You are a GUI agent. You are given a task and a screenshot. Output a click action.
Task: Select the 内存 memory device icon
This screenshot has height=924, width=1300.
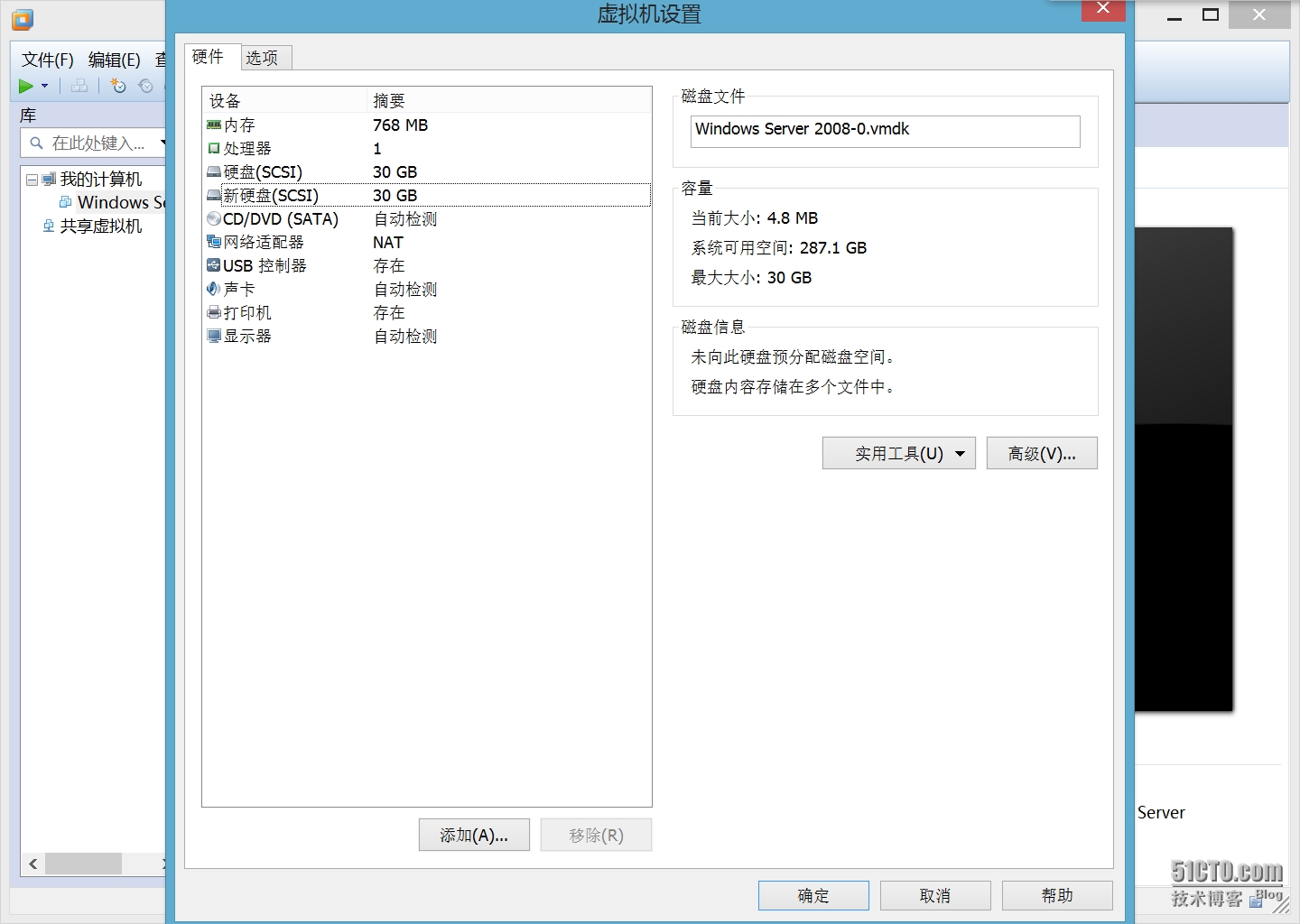point(214,125)
